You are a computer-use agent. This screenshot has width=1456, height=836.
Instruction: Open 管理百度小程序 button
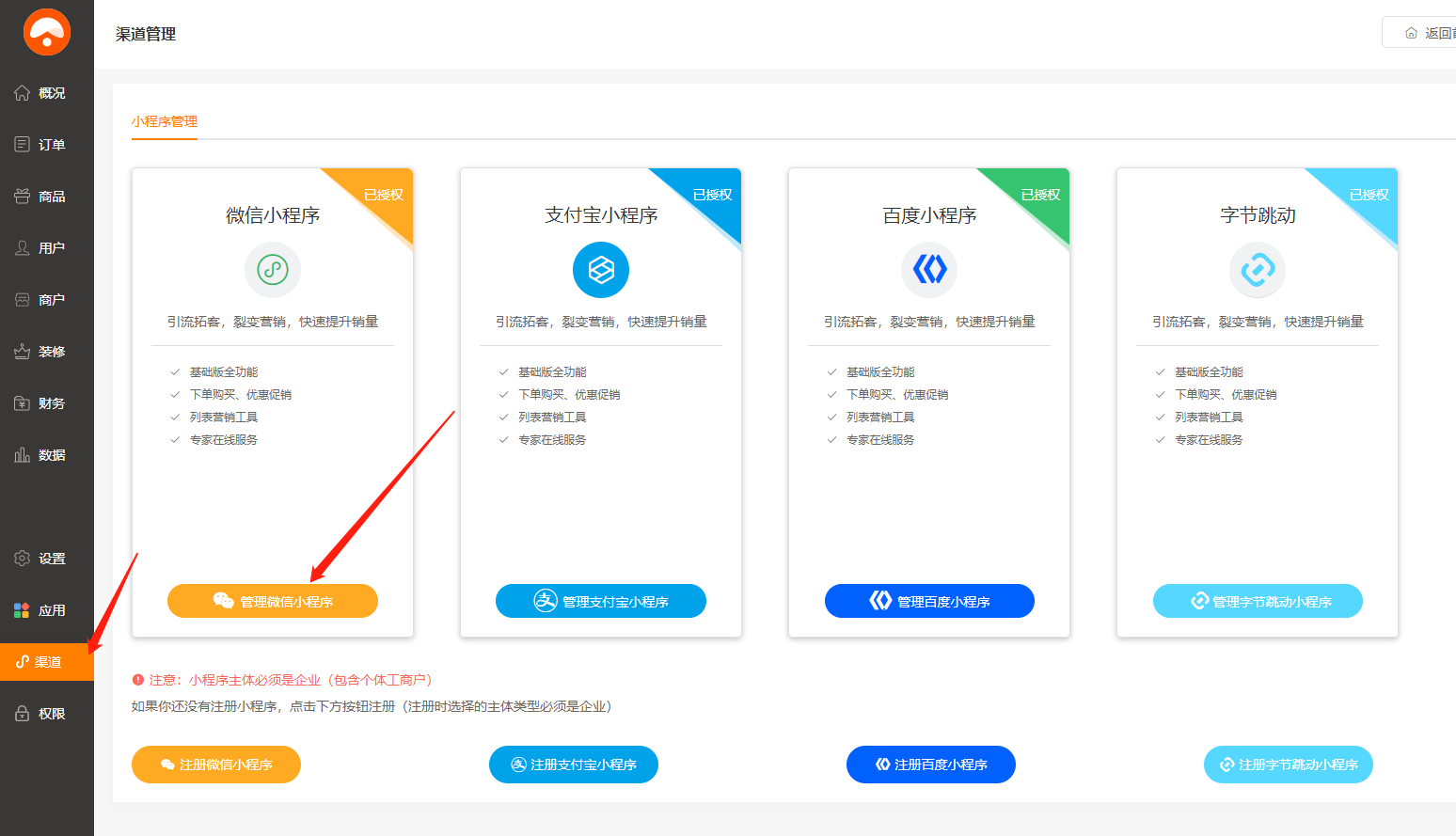point(929,601)
